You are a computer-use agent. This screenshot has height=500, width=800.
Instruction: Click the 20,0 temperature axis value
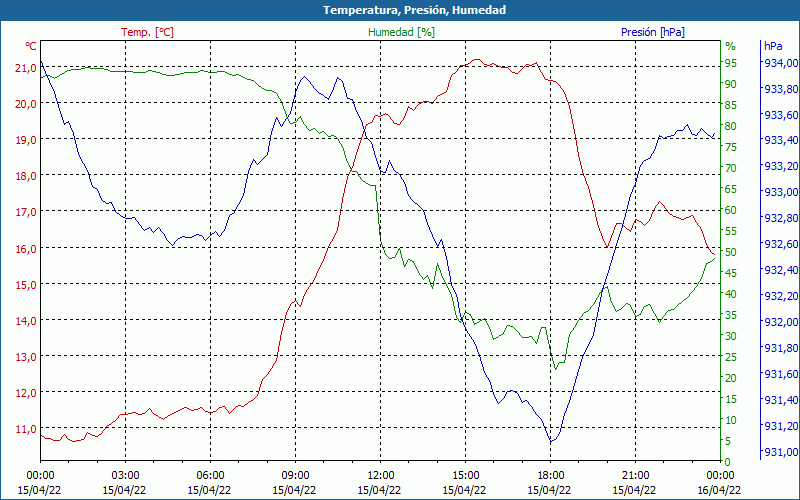tap(26, 104)
